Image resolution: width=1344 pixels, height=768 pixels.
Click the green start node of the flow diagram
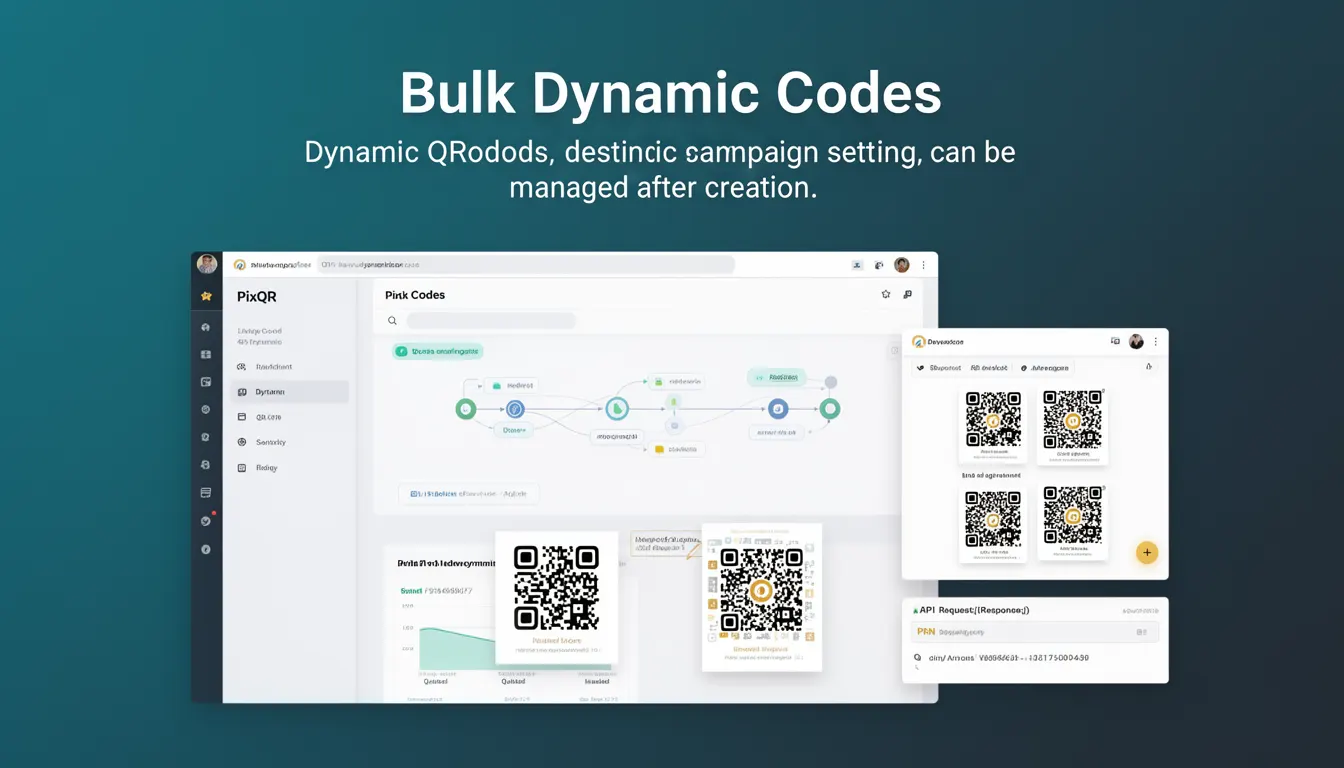(465, 408)
